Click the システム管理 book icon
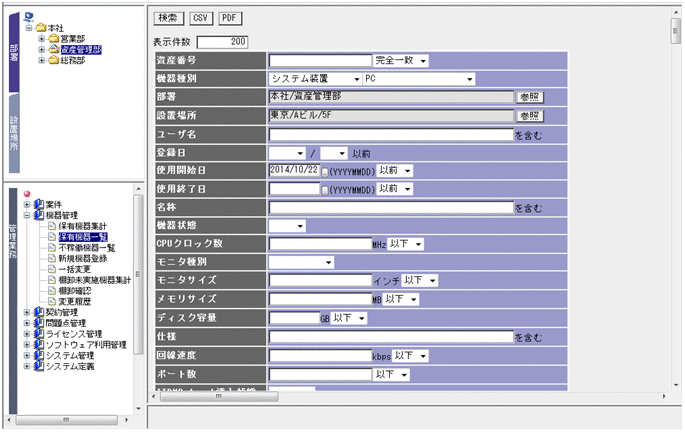685x433 pixels. coord(39,355)
